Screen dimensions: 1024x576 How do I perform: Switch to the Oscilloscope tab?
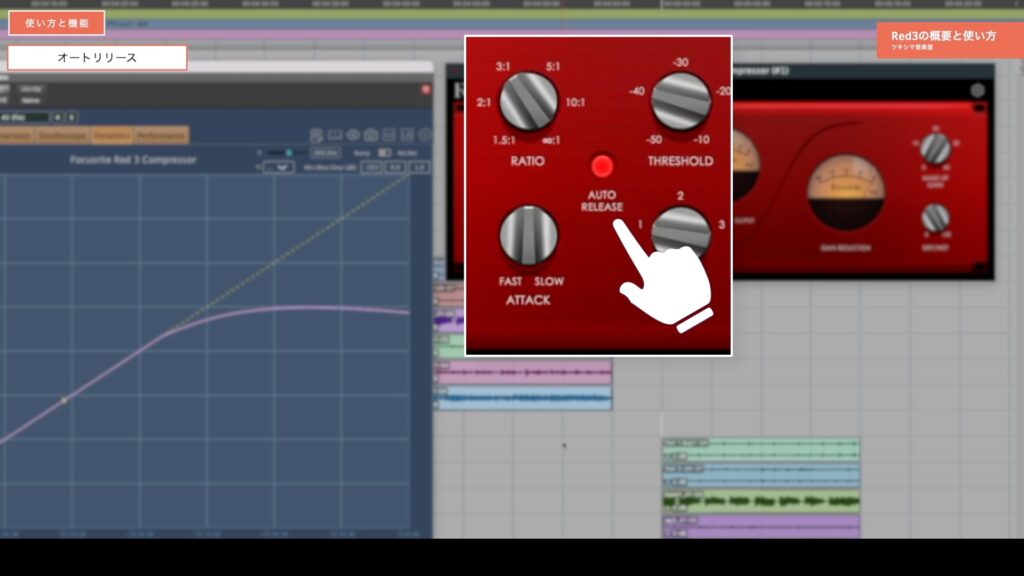[63, 135]
